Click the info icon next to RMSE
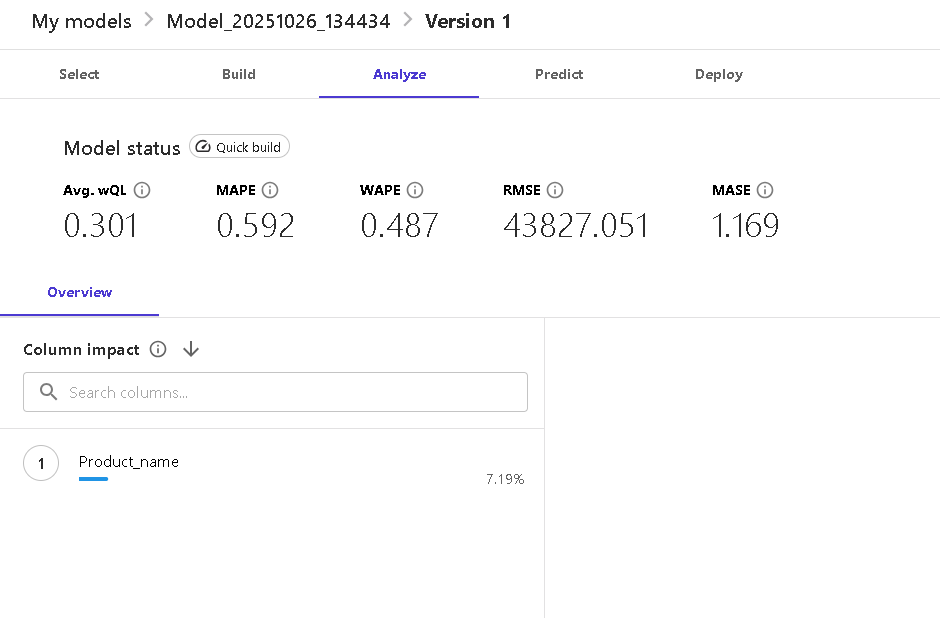Image resolution: width=940 pixels, height=618 pixels. coord(556,190)
